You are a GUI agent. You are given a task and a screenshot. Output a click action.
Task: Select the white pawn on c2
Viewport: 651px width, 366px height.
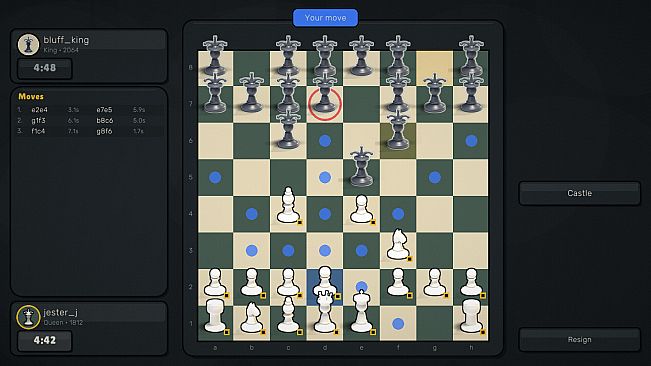coord(288,283)
